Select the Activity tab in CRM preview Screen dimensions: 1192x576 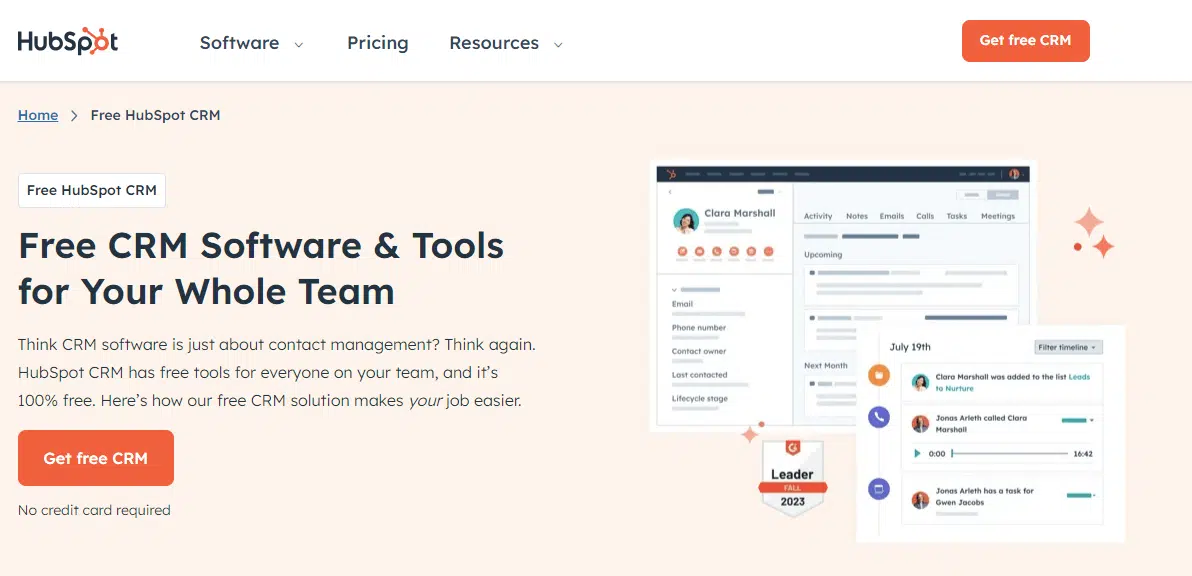click(x=818, y=216)
